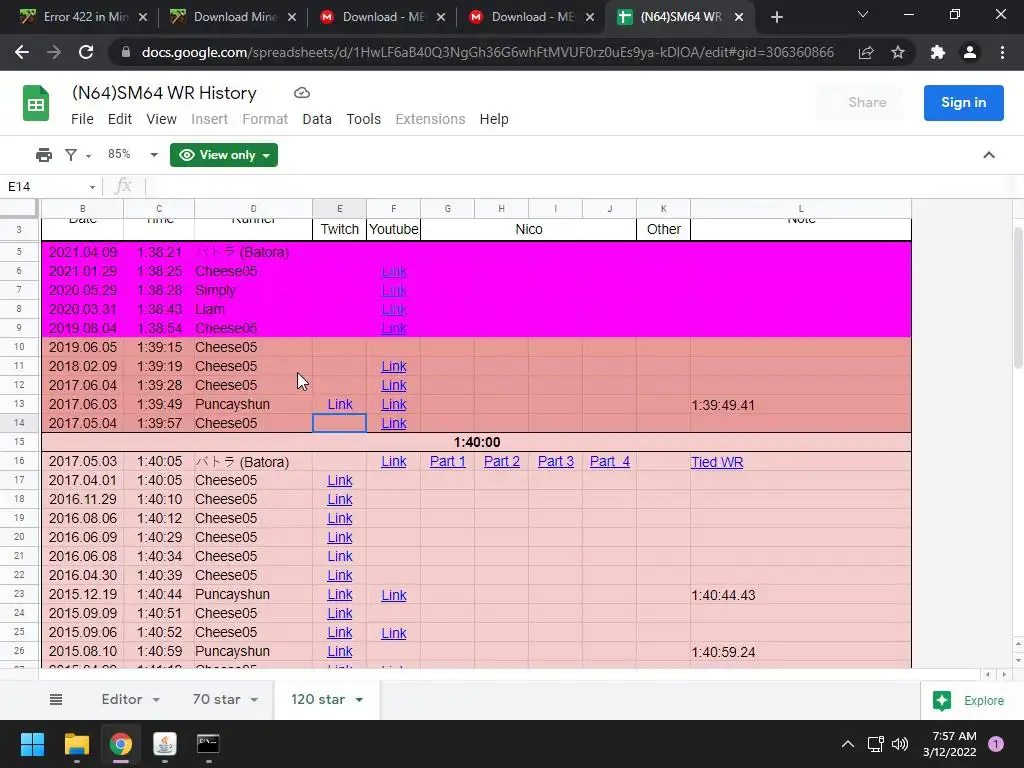The height and width of the screenshot is (768, 1024).
Task: Click Chrome icon in taskbar
Action: pyautogui.click(x=121, y=744)
